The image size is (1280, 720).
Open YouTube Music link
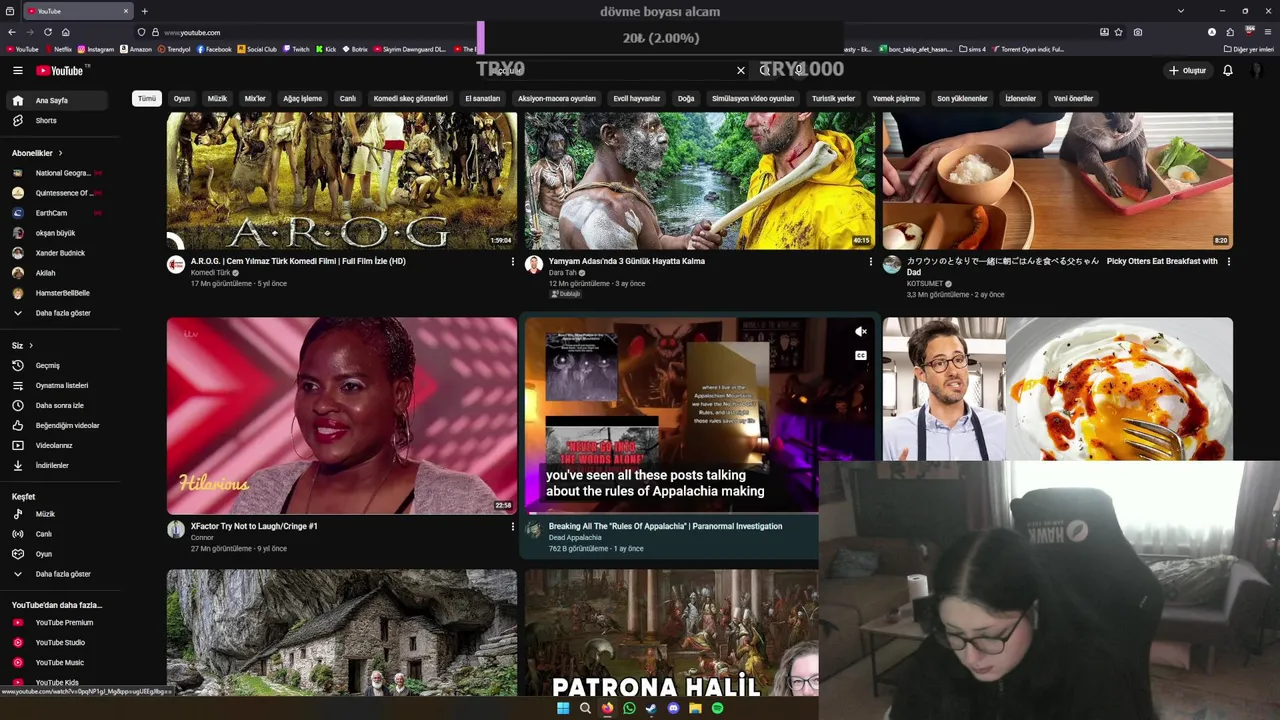click(58, 662)
